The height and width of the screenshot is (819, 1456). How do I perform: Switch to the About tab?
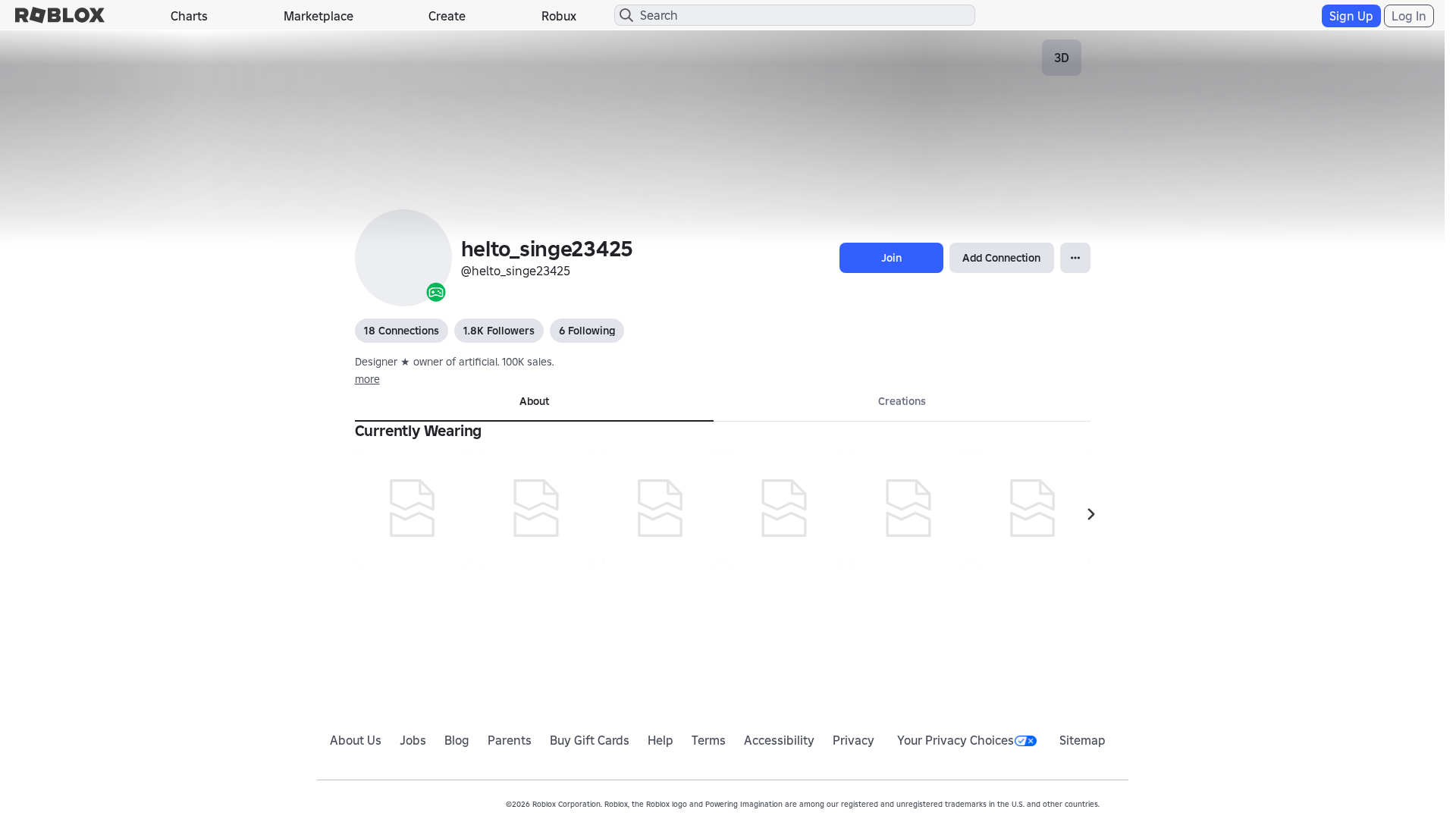coord(534,402)
